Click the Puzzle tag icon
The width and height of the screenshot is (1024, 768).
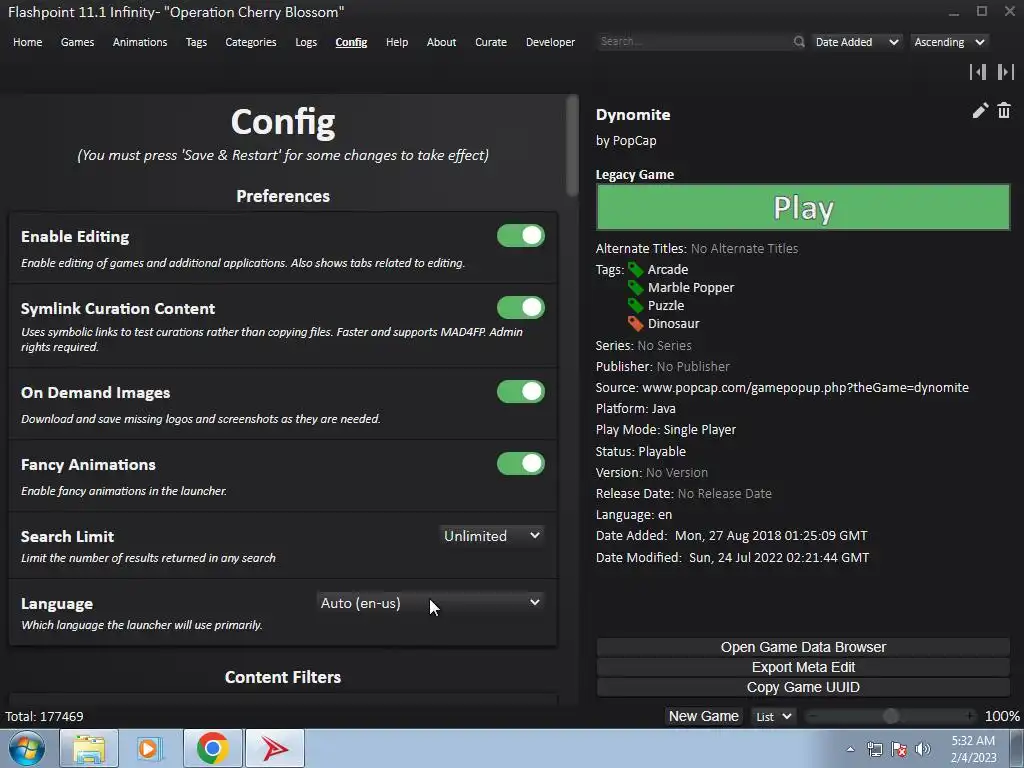point(635,305)
